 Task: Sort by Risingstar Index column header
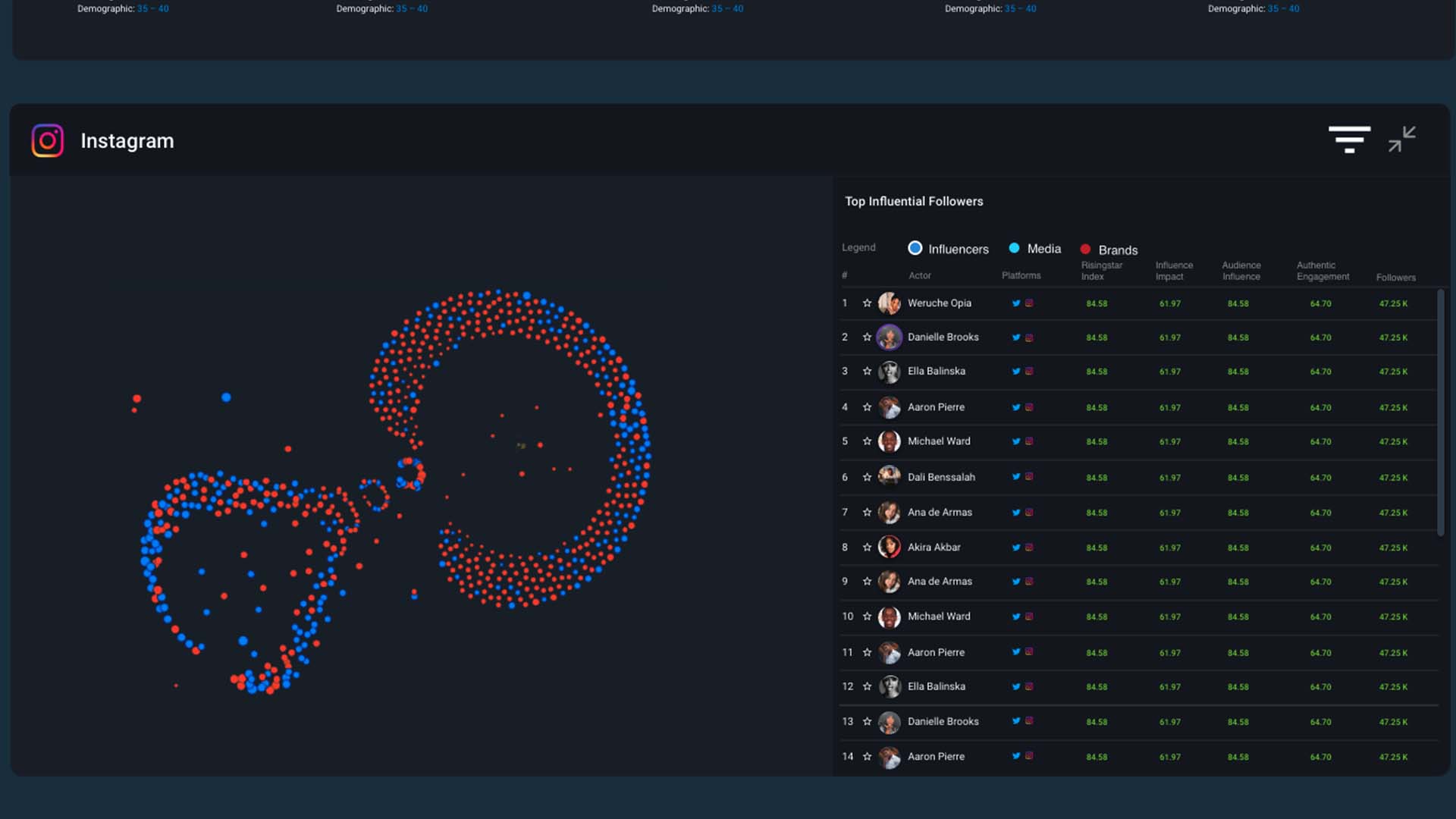coord(1101,271)
